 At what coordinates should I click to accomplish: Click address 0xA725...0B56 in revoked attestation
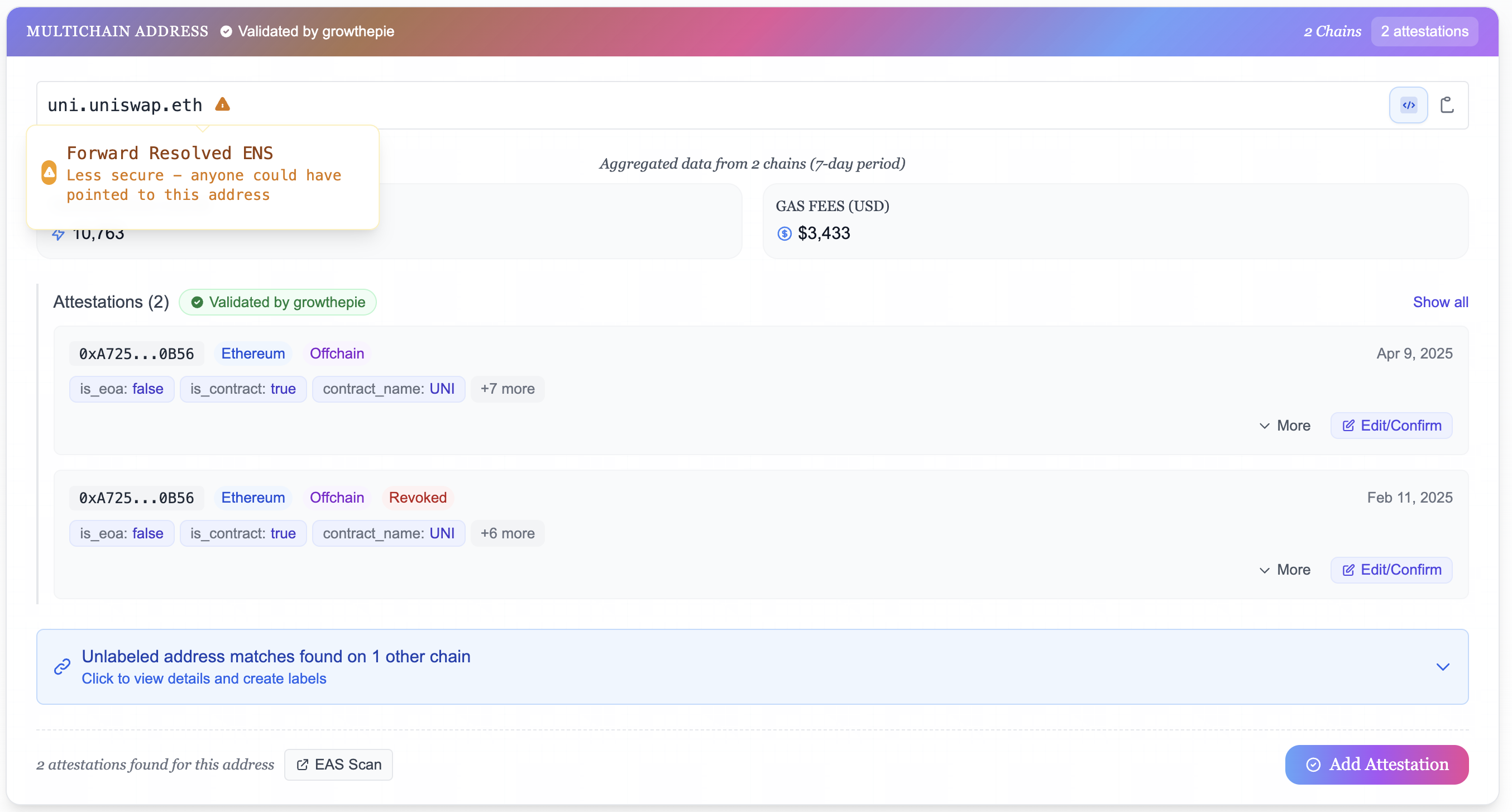pyautogui.click(x=136, y=498)
